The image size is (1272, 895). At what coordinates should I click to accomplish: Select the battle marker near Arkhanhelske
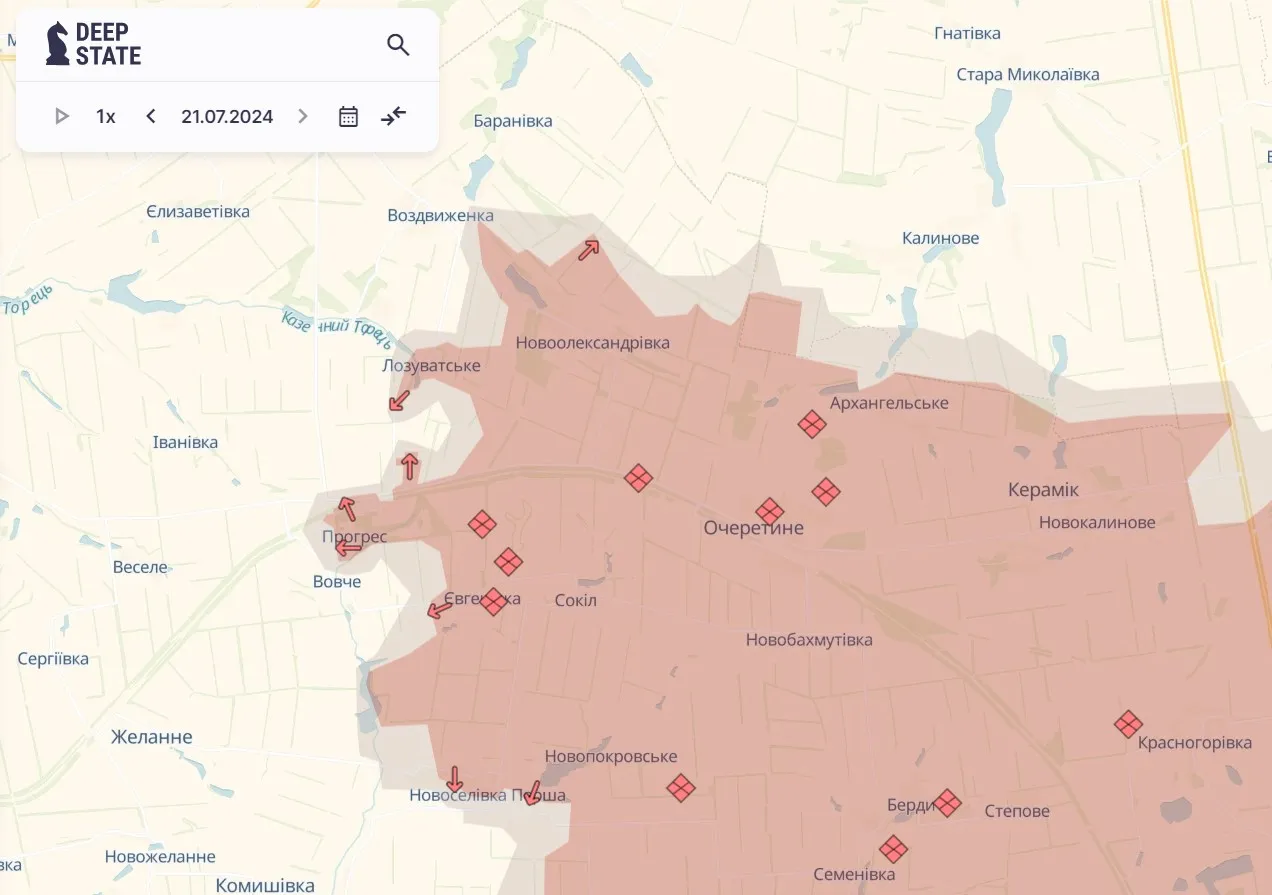[812, 424]
